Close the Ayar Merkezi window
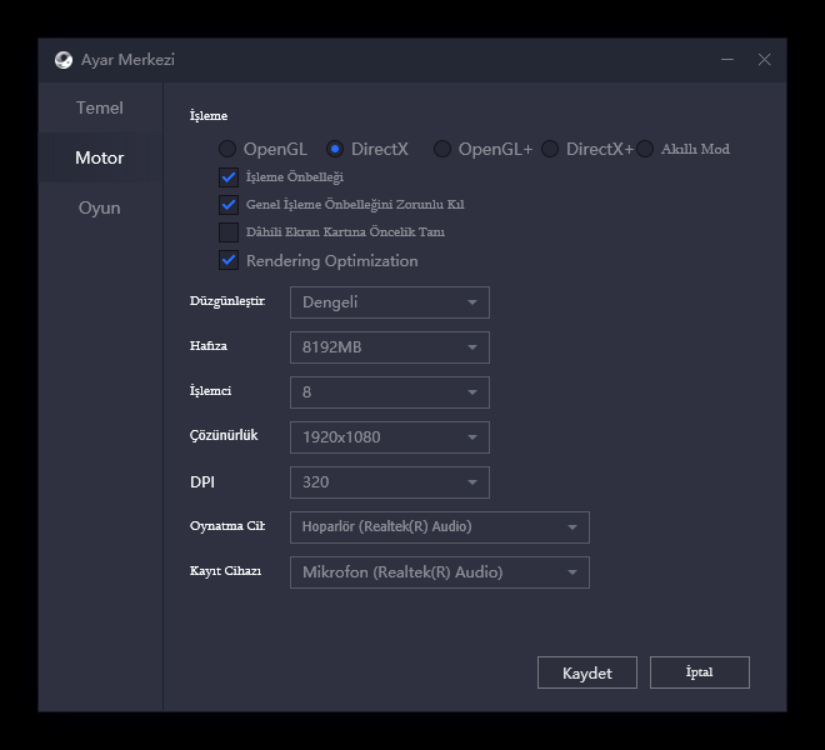 (764, 59)
